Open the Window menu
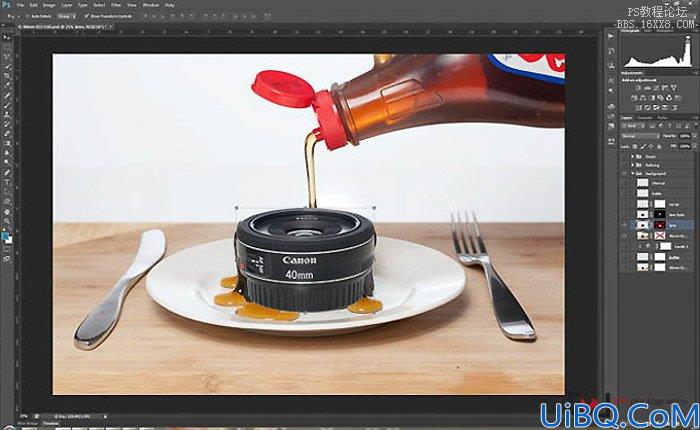Image resolution: width=700 pixels, height=430 pixels. (x=150, y=5)
